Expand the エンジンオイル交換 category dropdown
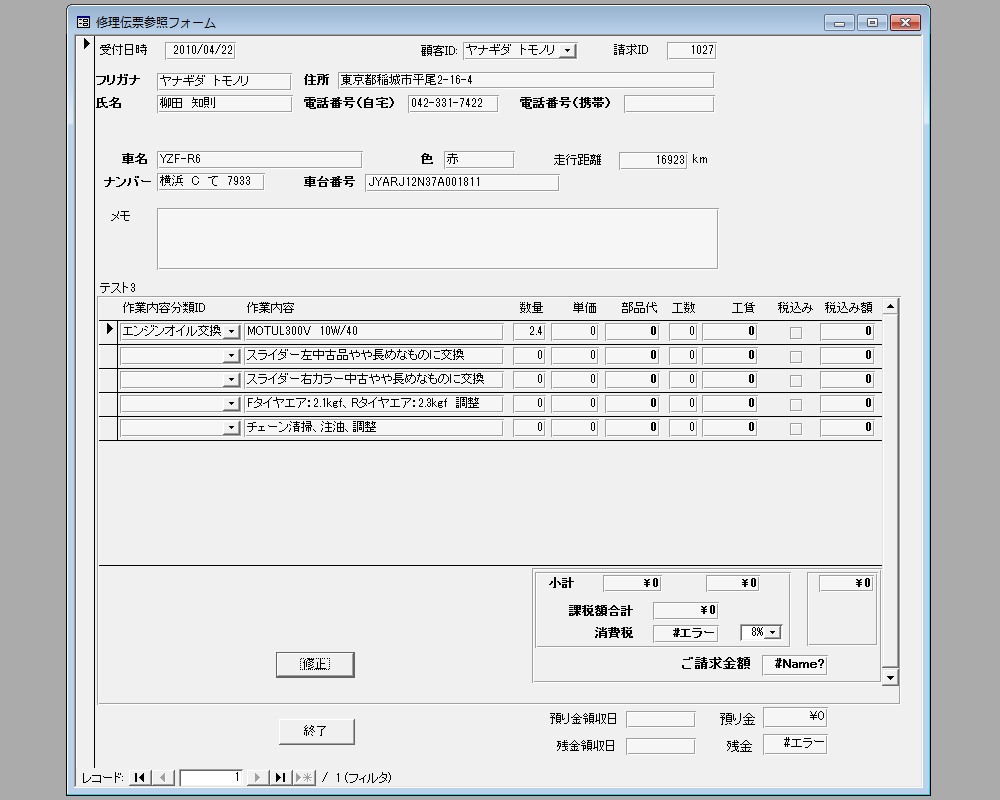1000x800 pixels. click(x=231, y=332)
